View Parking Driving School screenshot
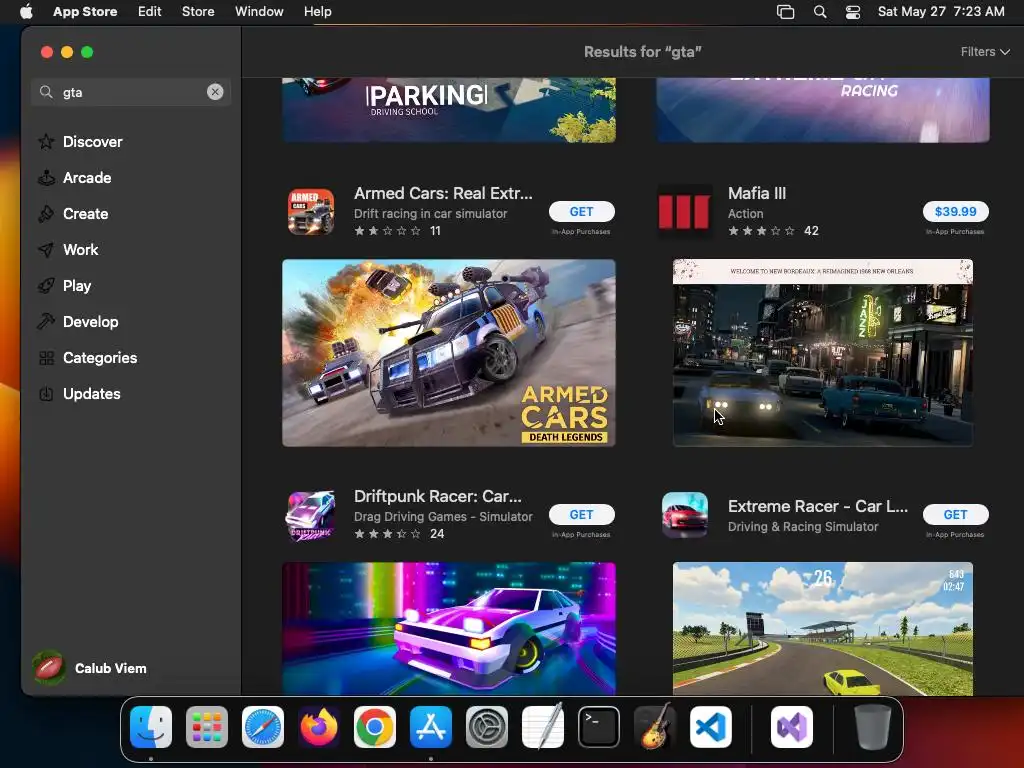The width and height of the screenshot is (1024, 768). (x=449, y=110)
